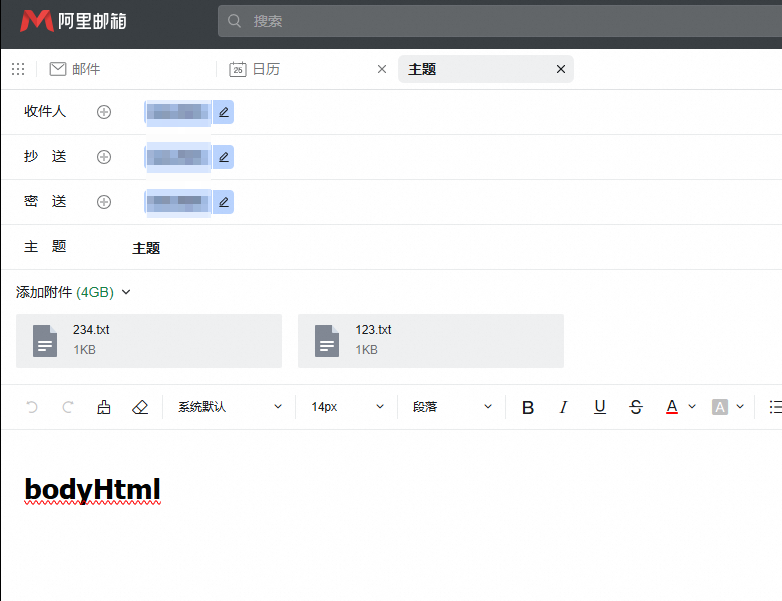The image size is (782, 601).
Task: Click the pencil edit icon on 密送 address
Action: coord(224,202)
